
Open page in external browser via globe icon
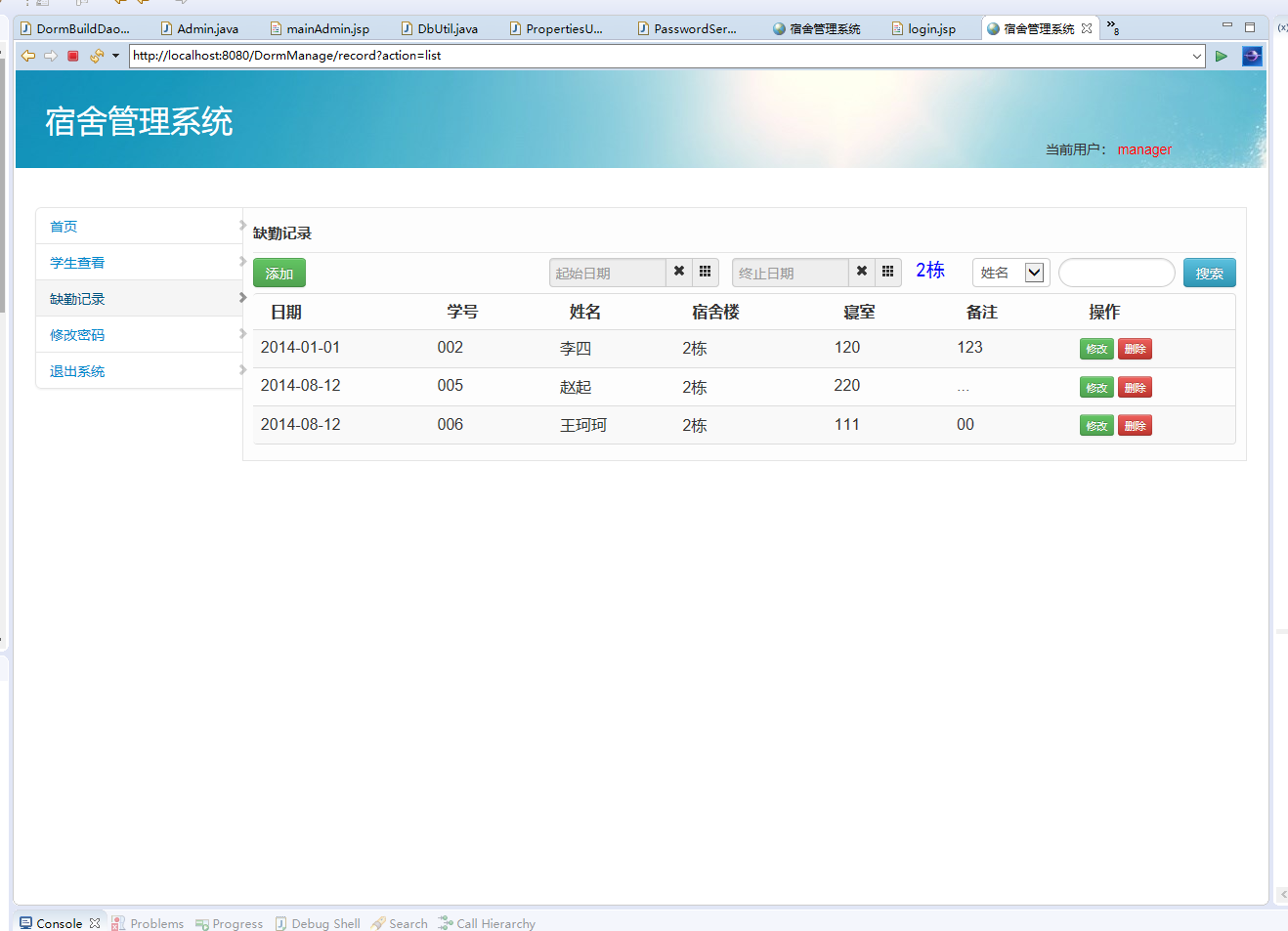(1252, 56)
